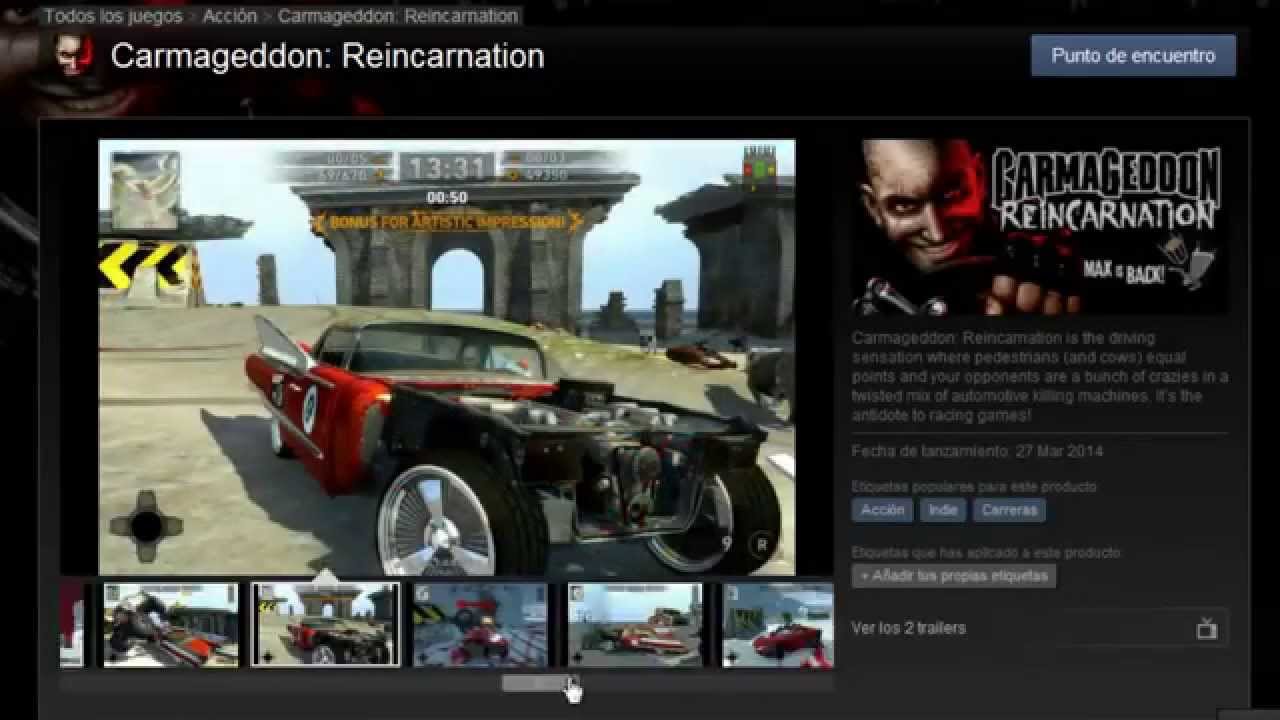Select the partially visible rightmost red car thumbnail
Viewport: 1280px width, 720px height.
(777, 625)
